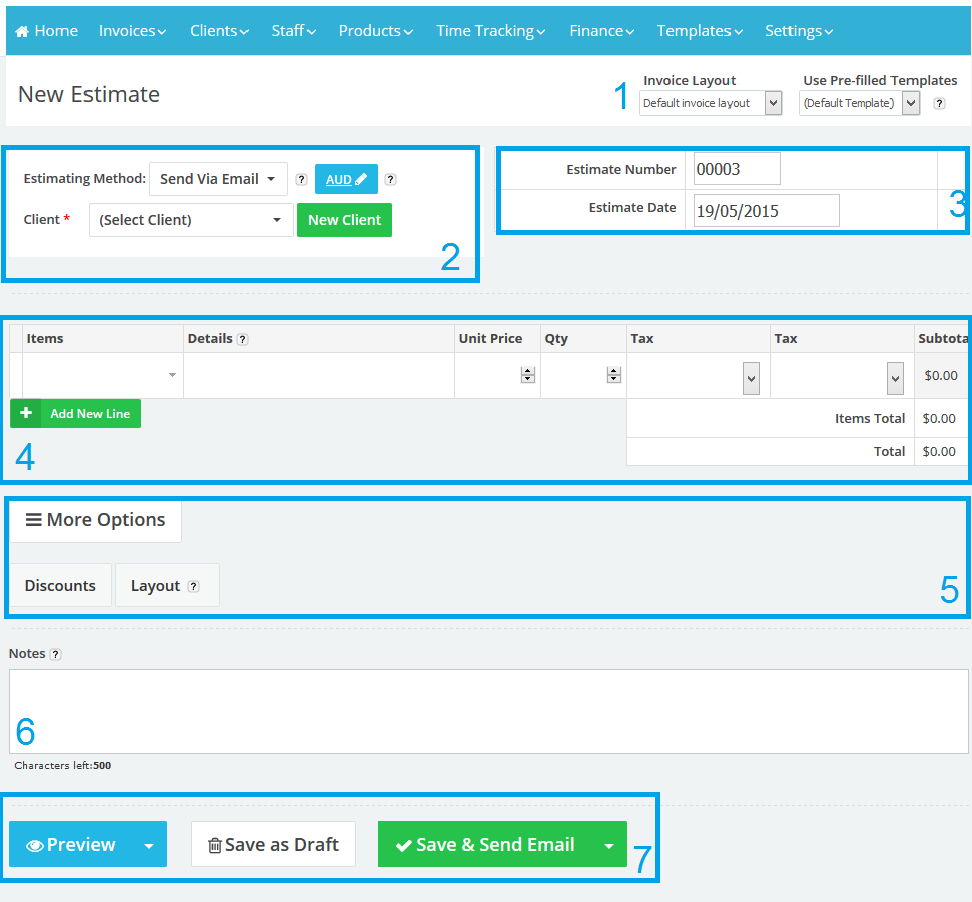Open the Invoice Layout dropdown
This screenshot has height=902, width=972.
710,103
